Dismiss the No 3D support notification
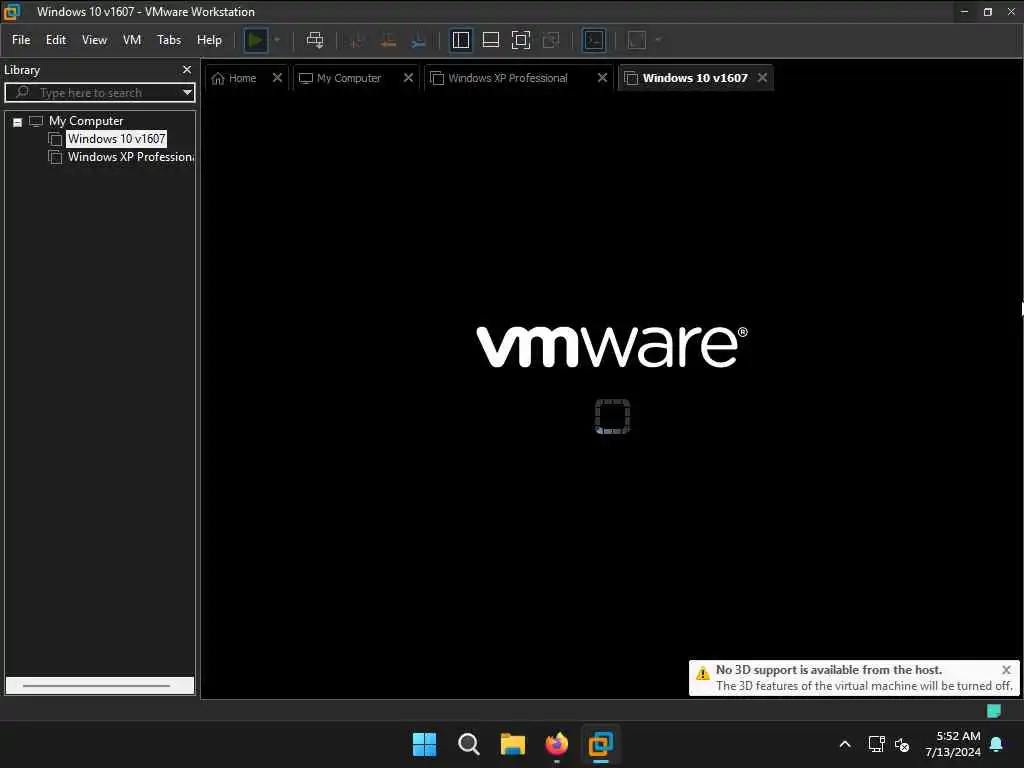The height and width of the screenshot is (768, 1024). click(x=1006, y=670)
